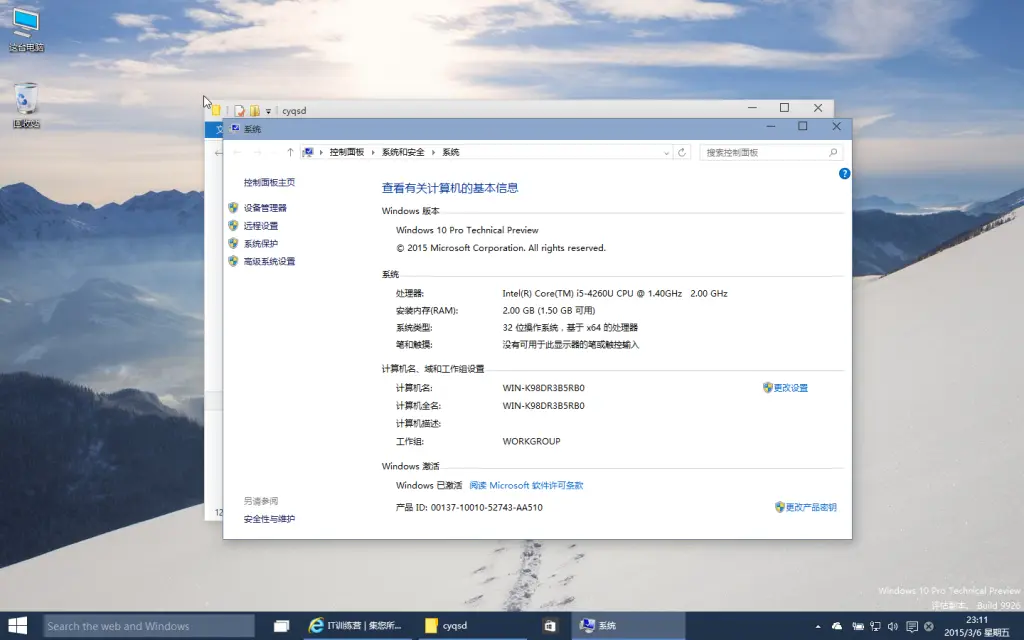Click Advanced system settings shield icon
Screen dimensions: 1024x640
coord(233,261)
